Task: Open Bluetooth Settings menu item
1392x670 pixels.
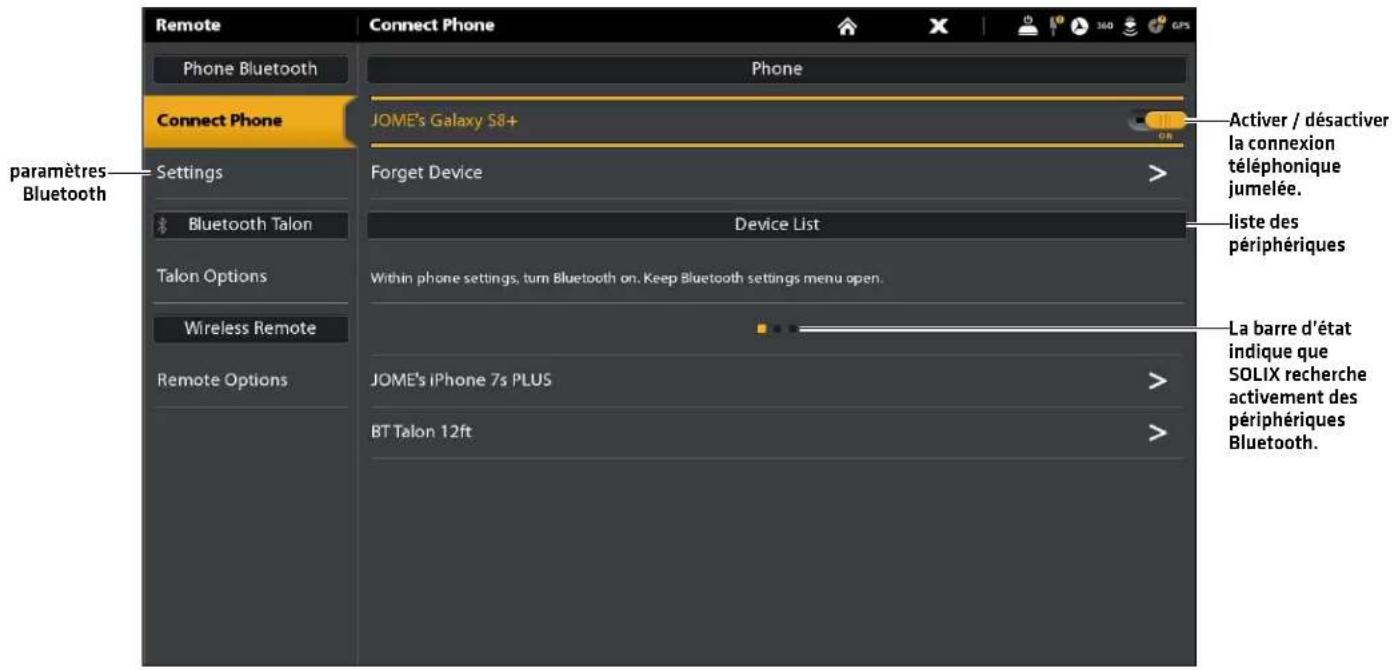Action: pyautogui.click(x=250, y=173)
